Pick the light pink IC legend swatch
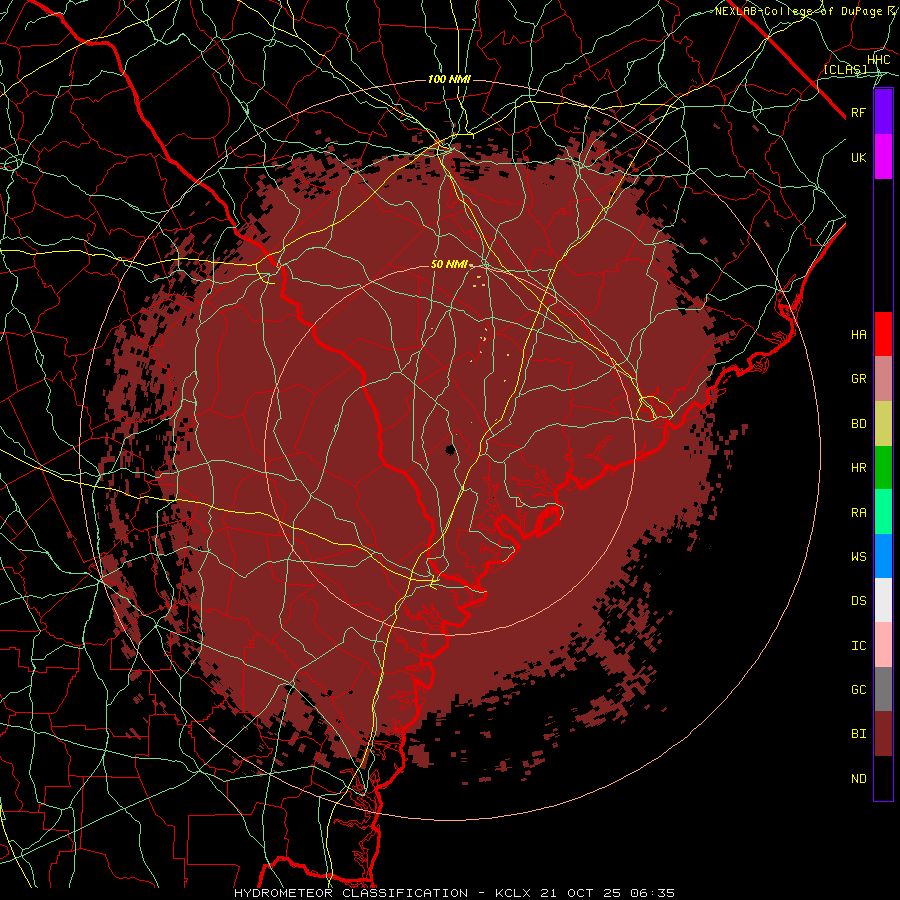900x900 pixels. click(x=883, y=645)
